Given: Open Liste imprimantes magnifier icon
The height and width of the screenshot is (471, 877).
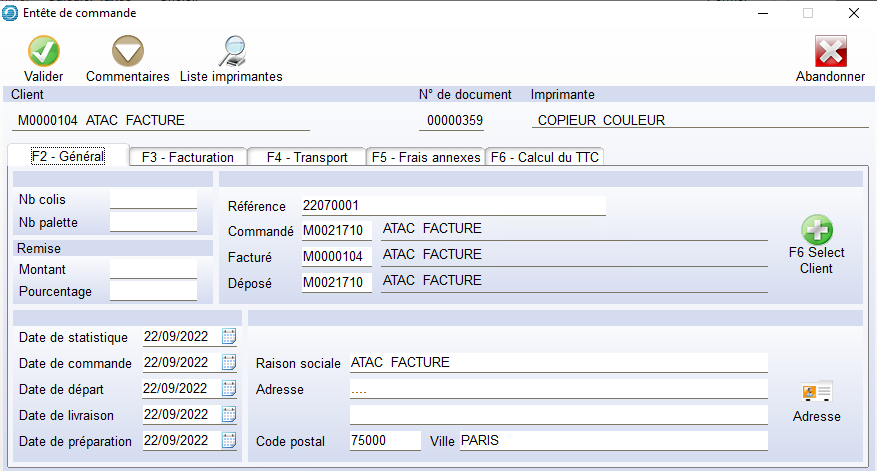Looking at the screenshot, I should click(231, 51).
